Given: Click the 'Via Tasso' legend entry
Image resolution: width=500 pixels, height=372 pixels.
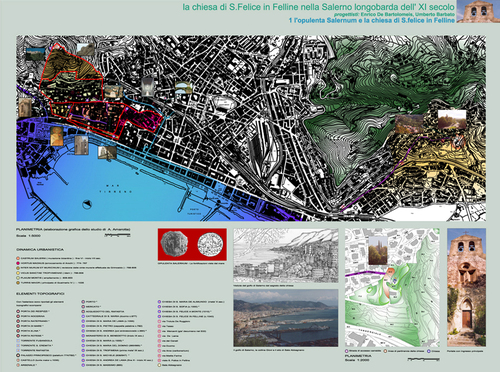Looking at the screenshot, I should [x=165, y=326].
